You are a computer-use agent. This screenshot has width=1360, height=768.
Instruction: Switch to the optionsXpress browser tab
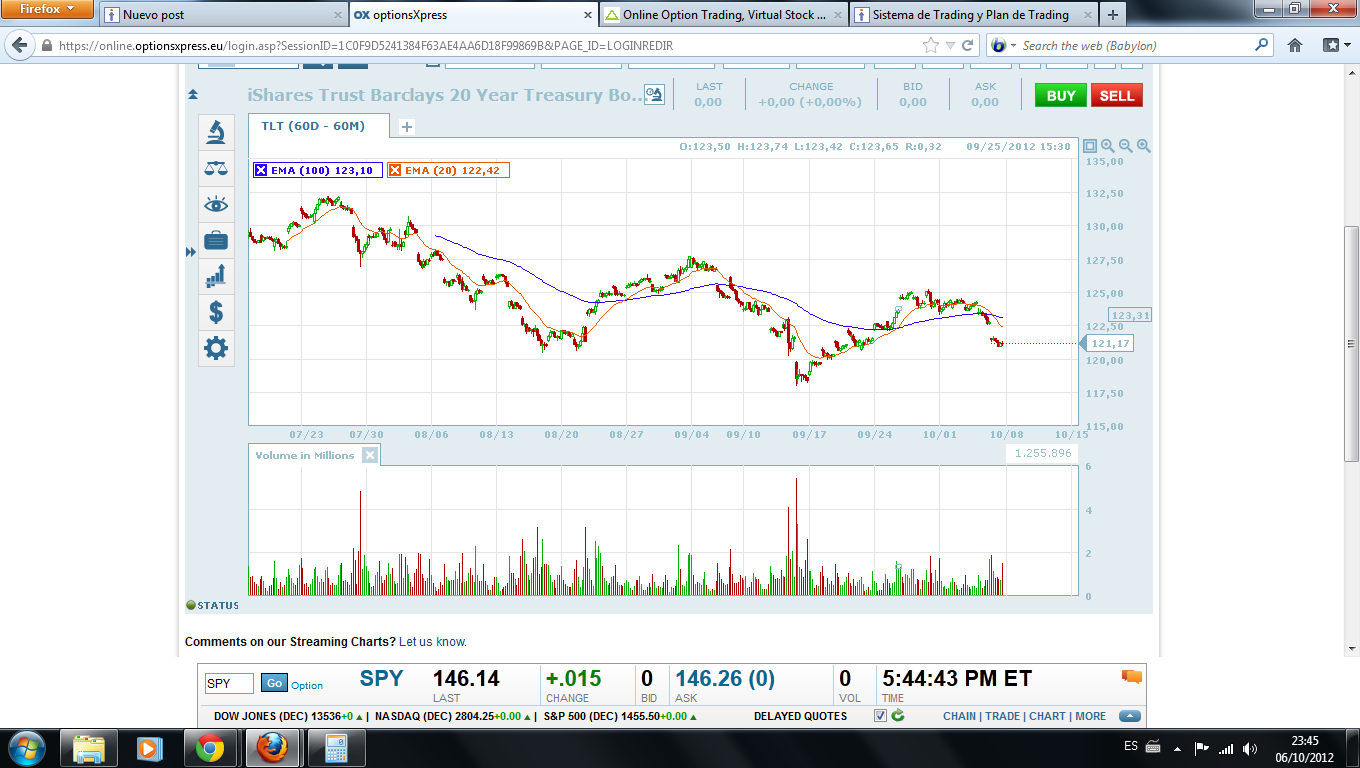tap(473, 15)
